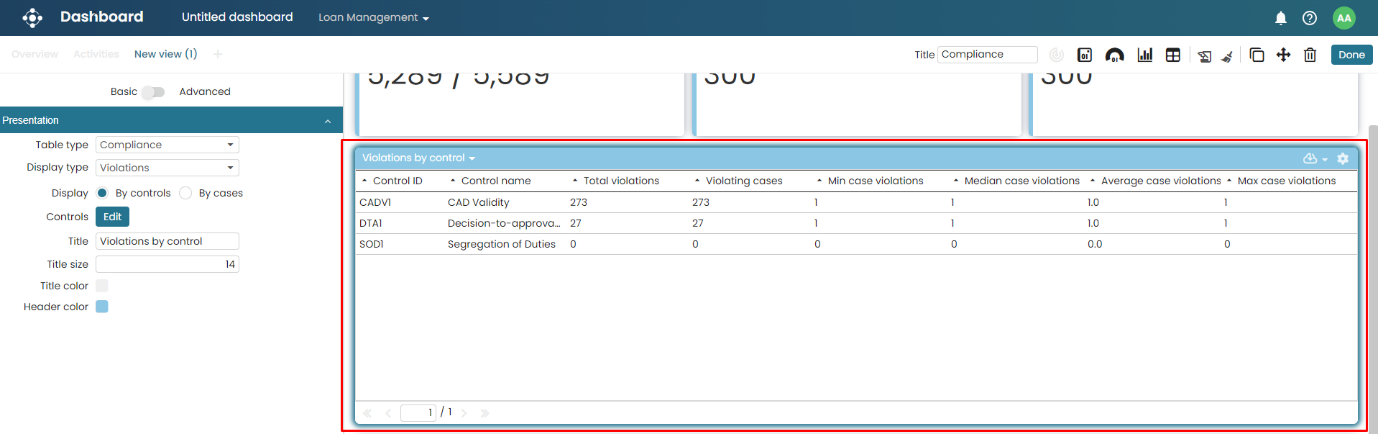
Task: Insert a gauge widget from the toolbar
Action: [1114, 55]
